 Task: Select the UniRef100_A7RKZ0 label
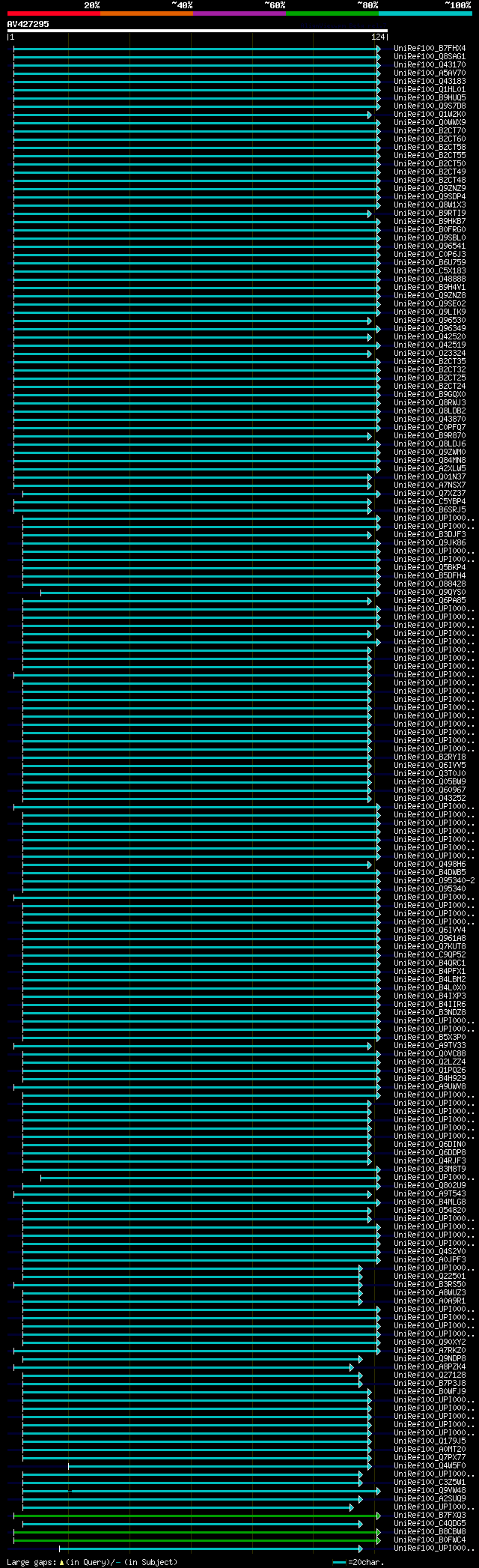click(430, 1351)
